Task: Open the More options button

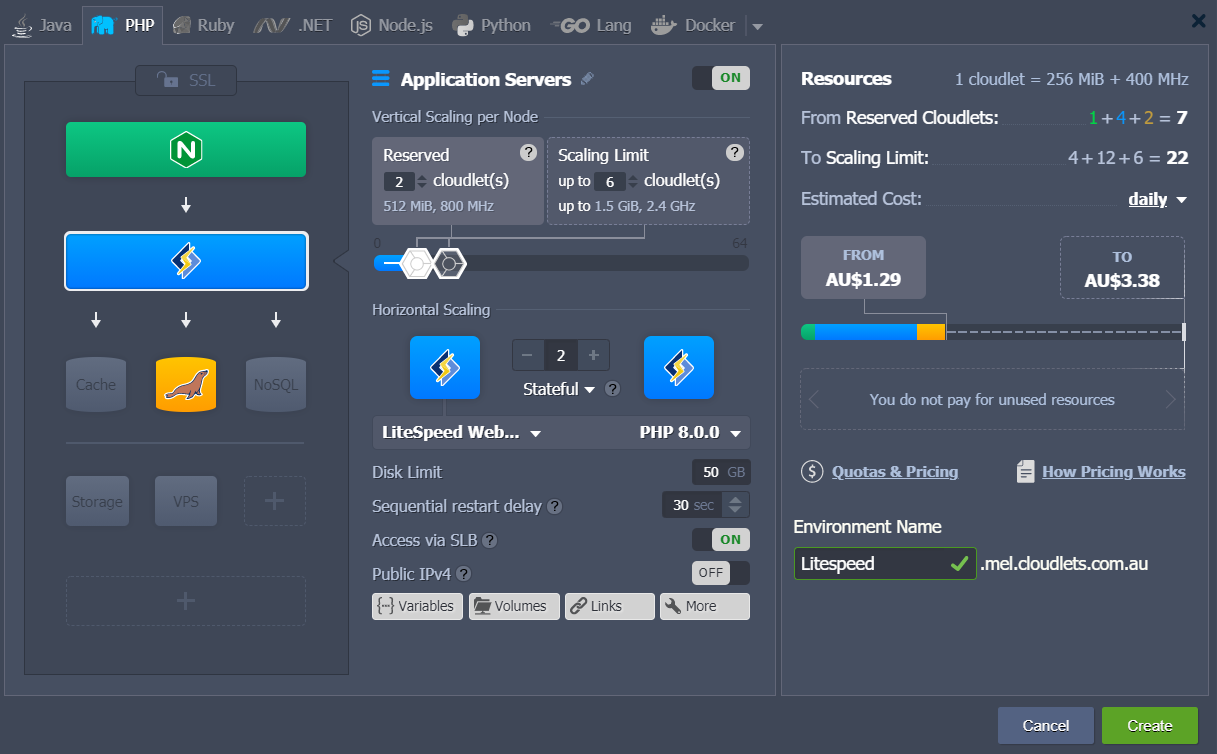Action: [705, 606]
